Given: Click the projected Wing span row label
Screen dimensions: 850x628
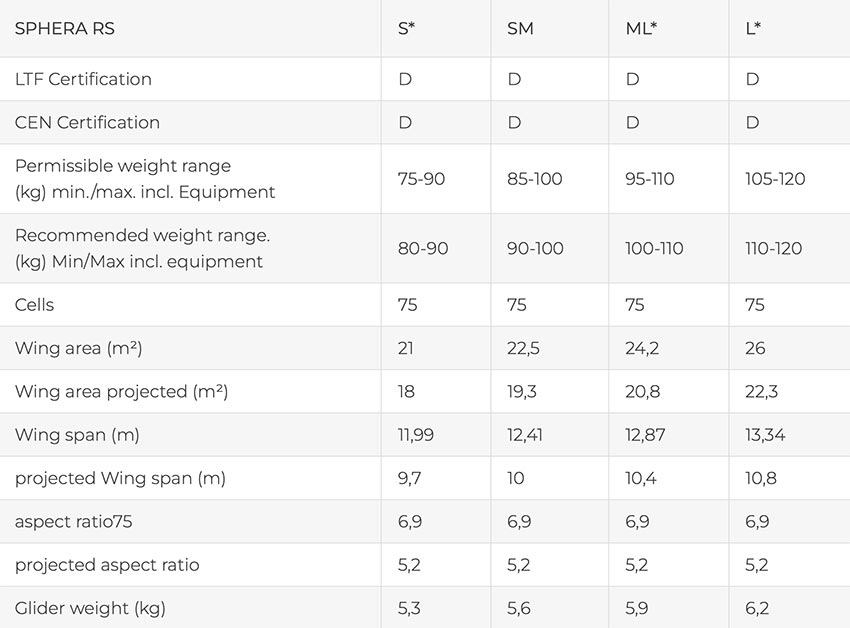Looking at the screenshot, I should [x=120, y=478].
